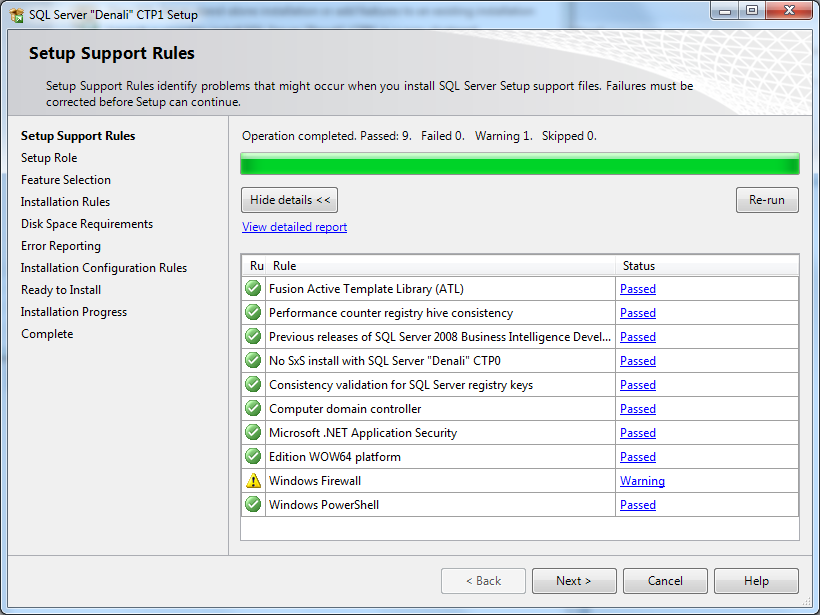Open Passed status for Edition WOW64 platform
Image resolution: width=820 pixels, height=615 pixels.
click(637, 457)
